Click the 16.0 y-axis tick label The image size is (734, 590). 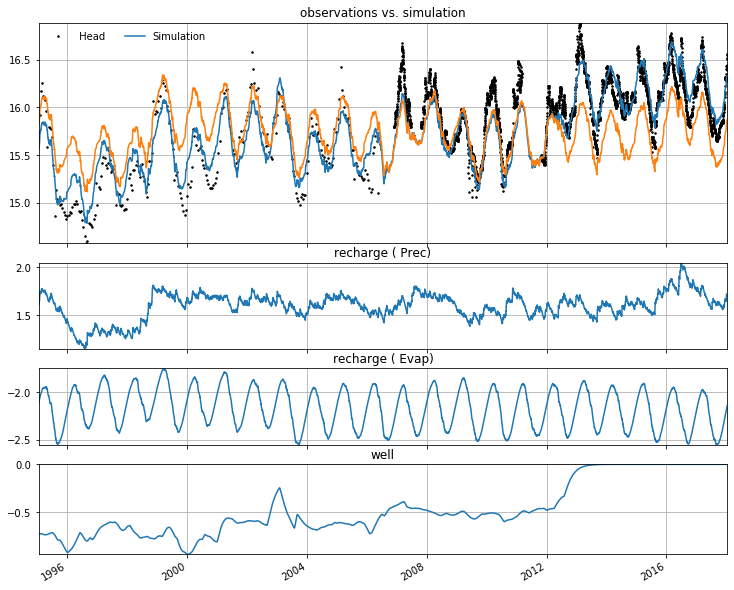pyautogui.click(x=19, y=108)
